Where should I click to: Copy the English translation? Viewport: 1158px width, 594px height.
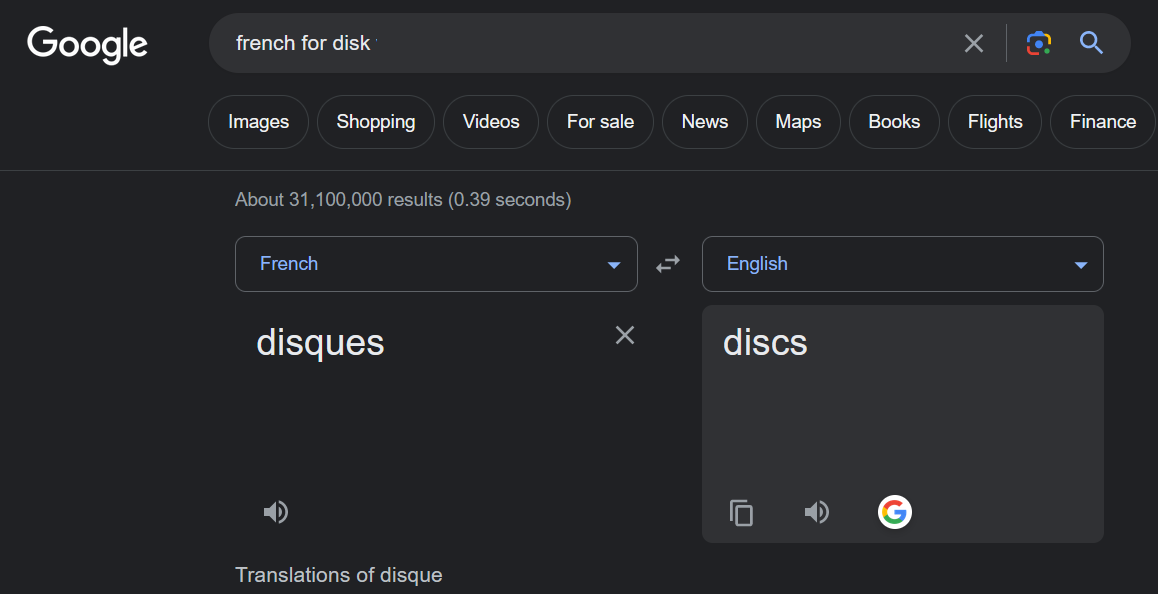[741, 512]
